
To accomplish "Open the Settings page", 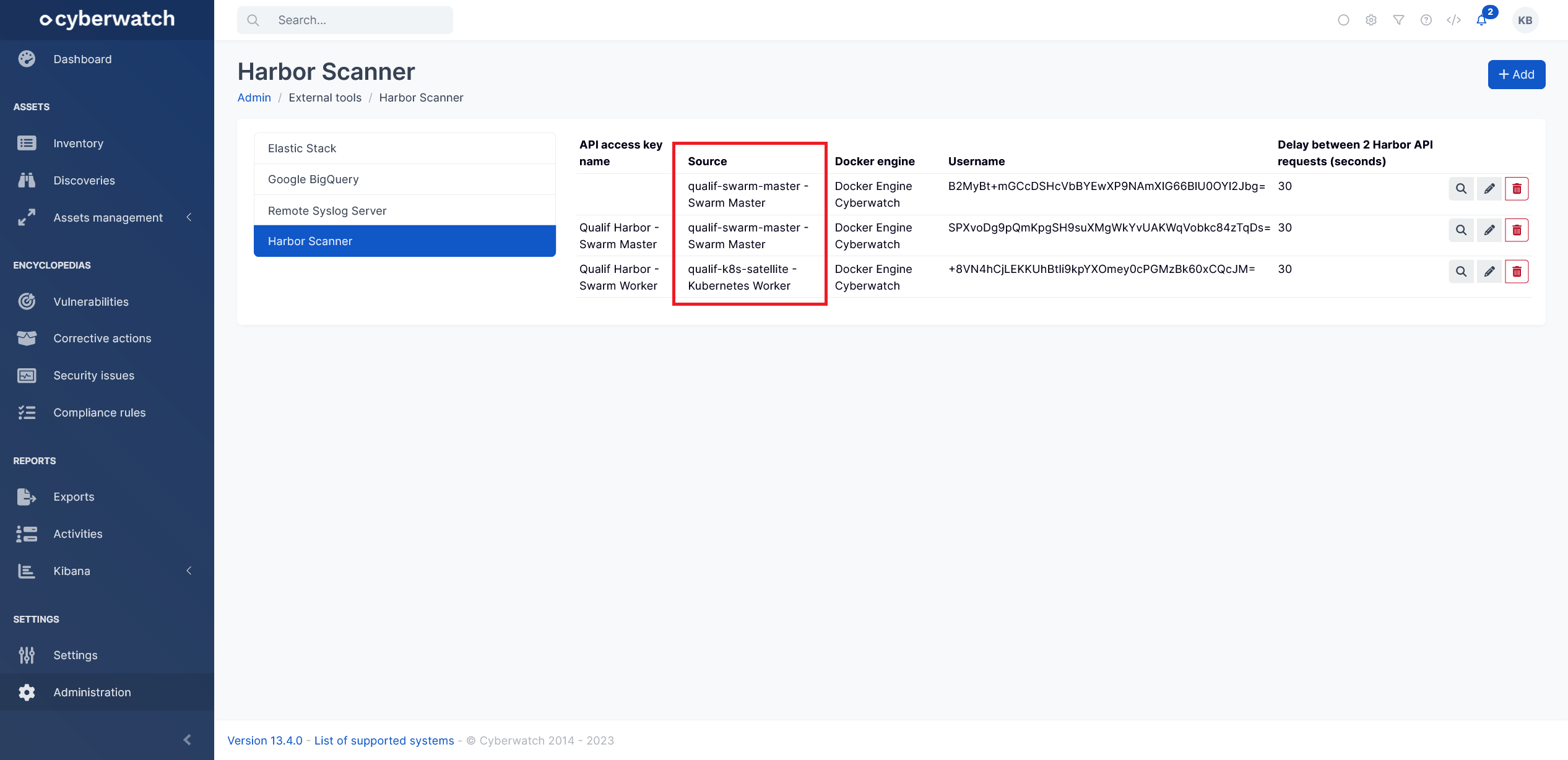I will (76, 655).
